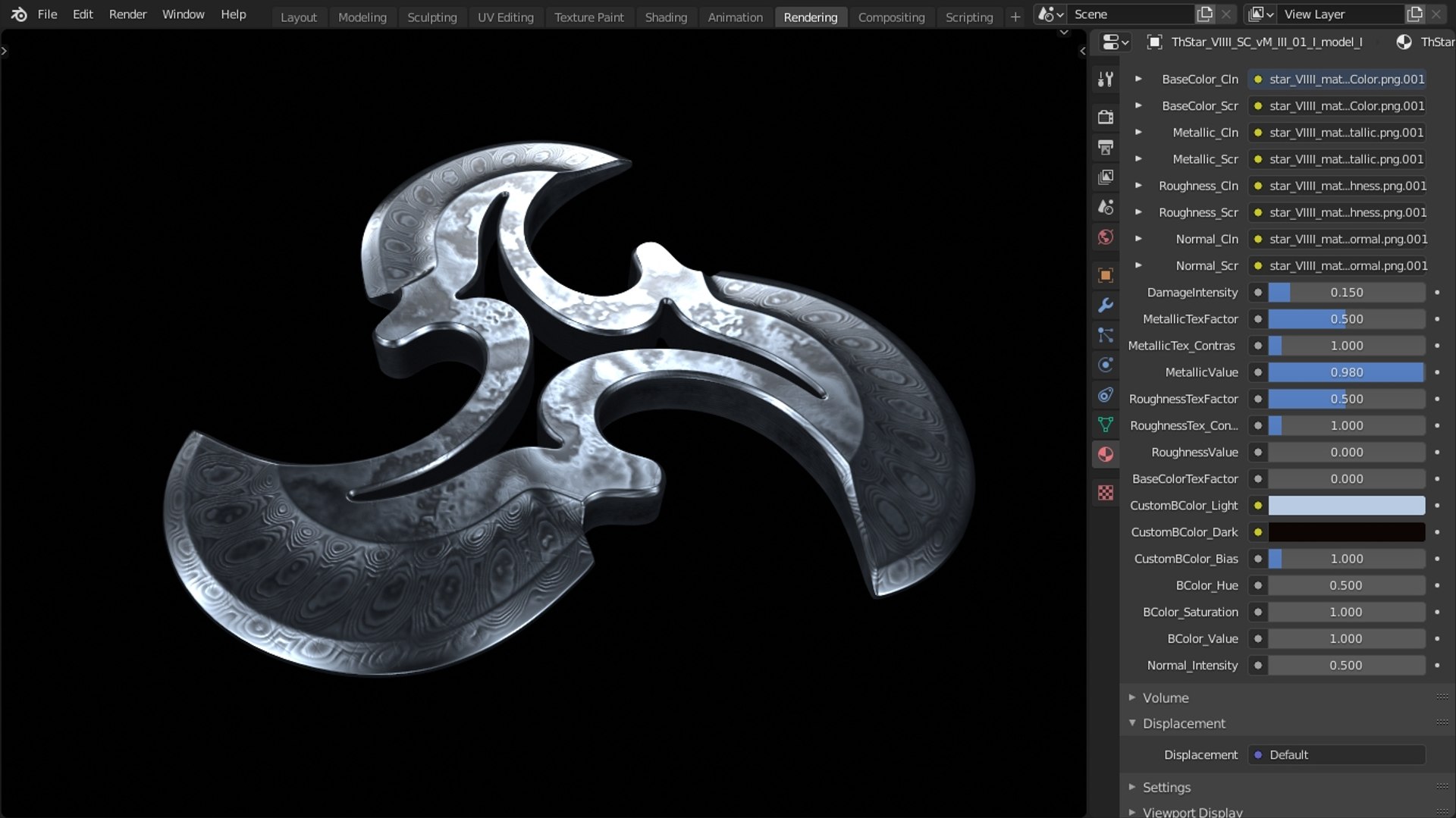Open the CustomBColor_Dark color swatch
The width and height of the screenshot is (1456, 818).
pyautogui.click(x=1347, y=532)
